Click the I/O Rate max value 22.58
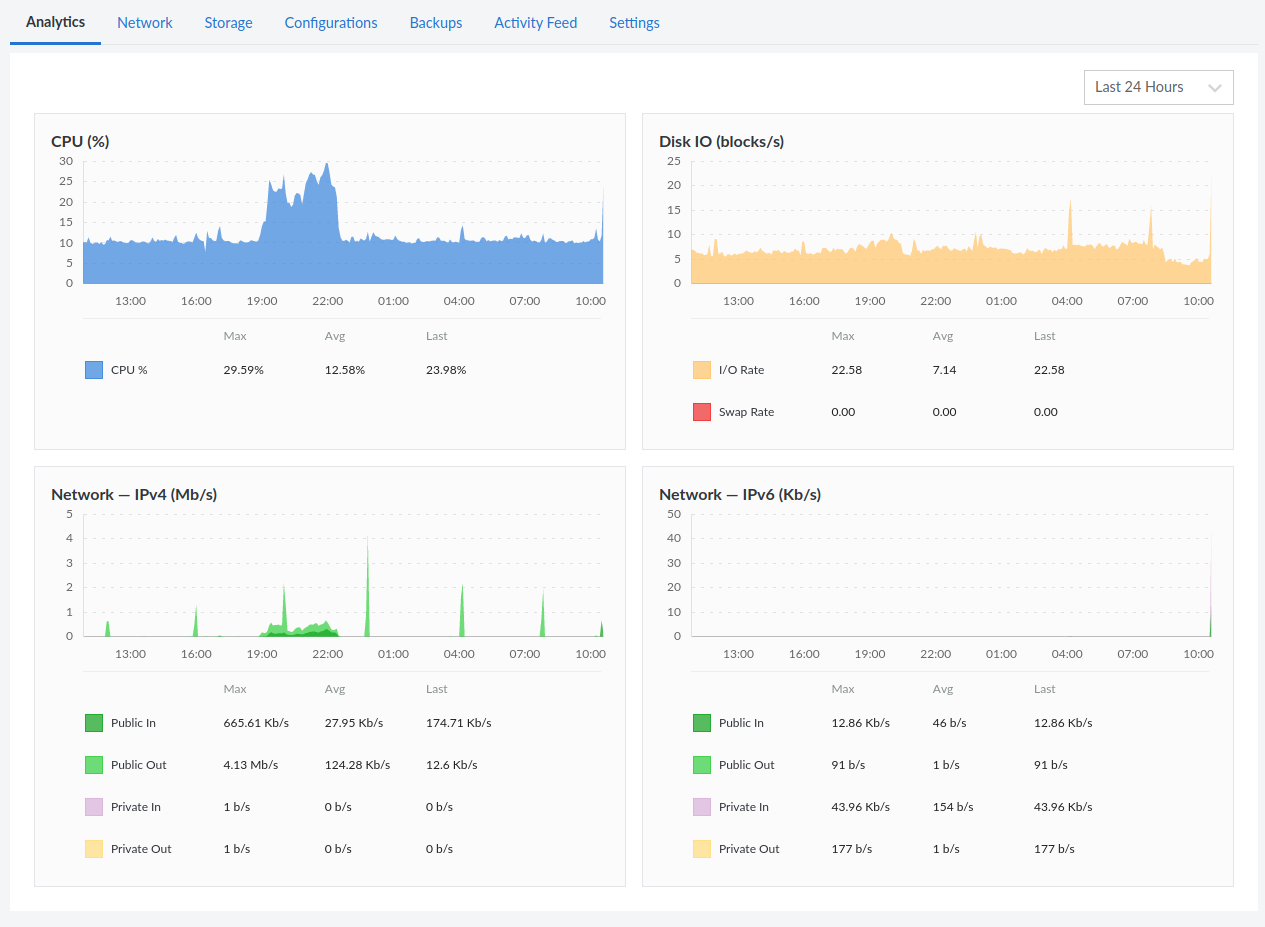The width and height of the screenshot is (1265, 927). click(846, 370)
